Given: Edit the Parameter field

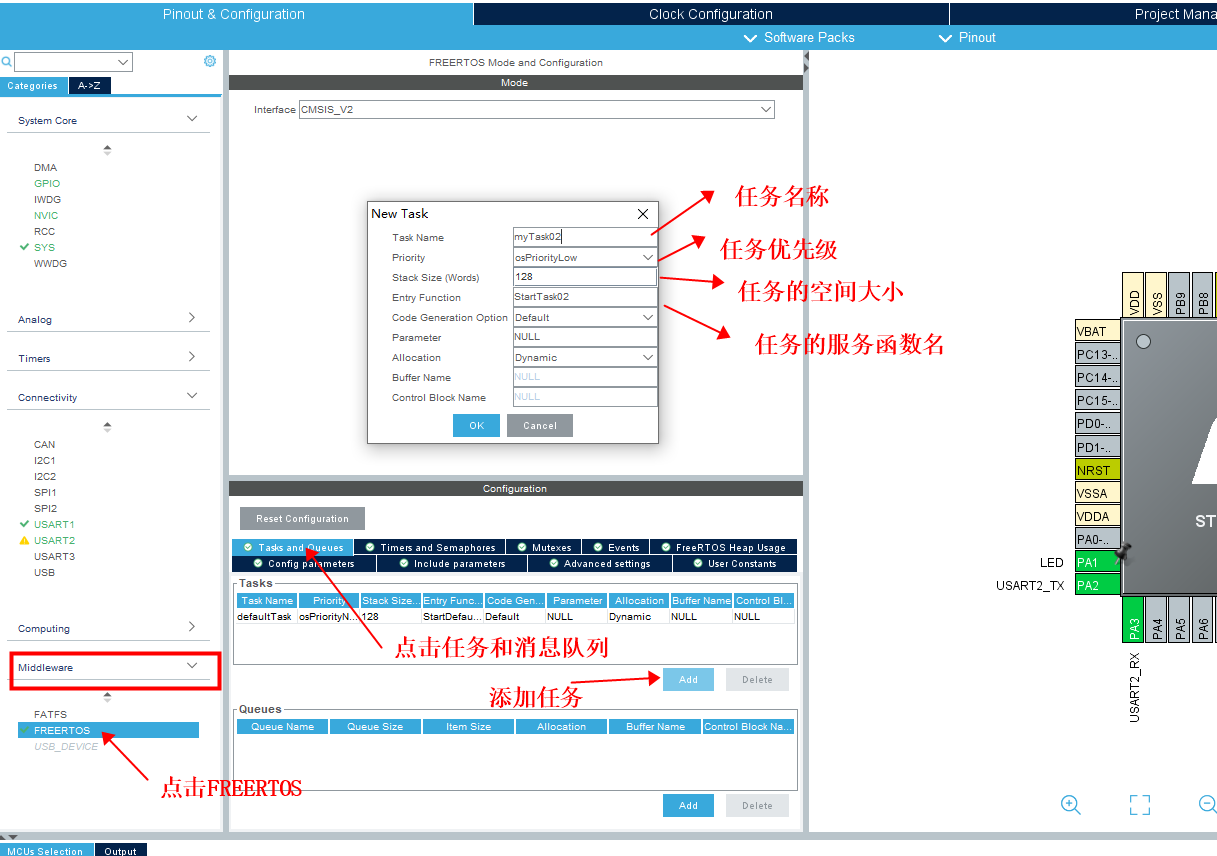Looking at the screenshot, I should tap(585, 337).
